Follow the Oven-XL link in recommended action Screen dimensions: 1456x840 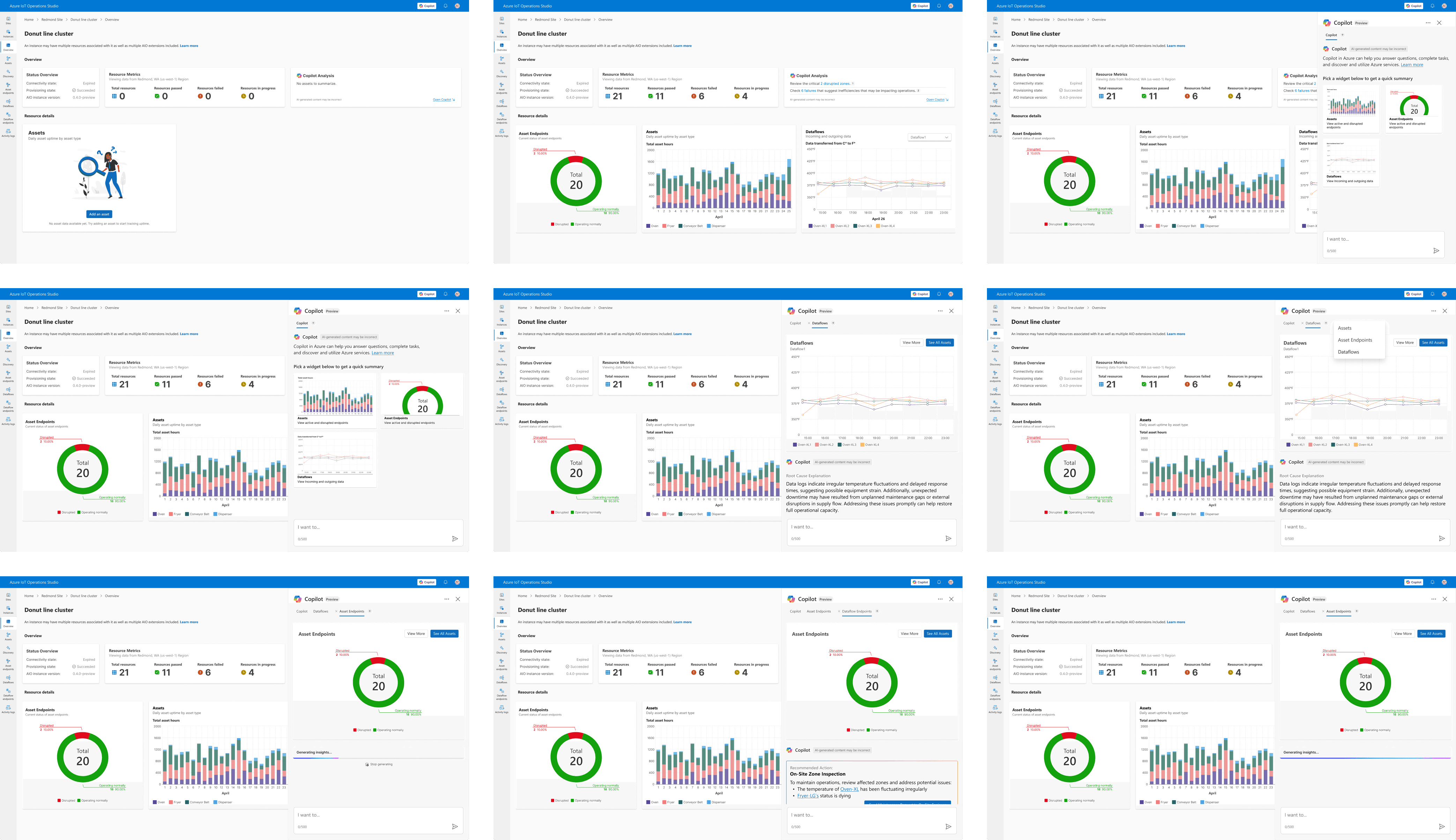coord(849,789)
